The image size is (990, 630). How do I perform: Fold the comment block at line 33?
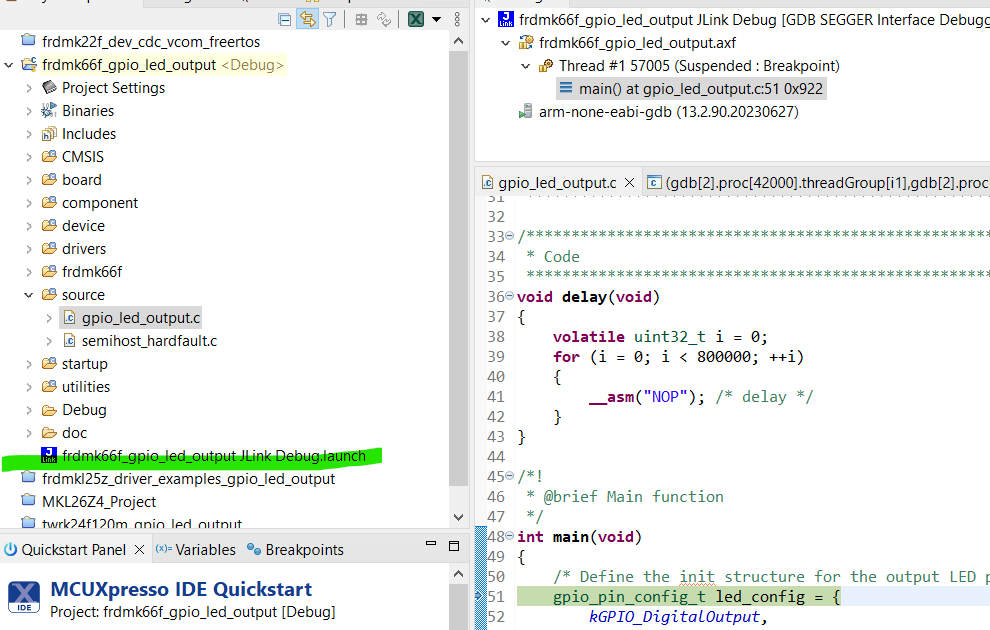[x=510, y=236]
